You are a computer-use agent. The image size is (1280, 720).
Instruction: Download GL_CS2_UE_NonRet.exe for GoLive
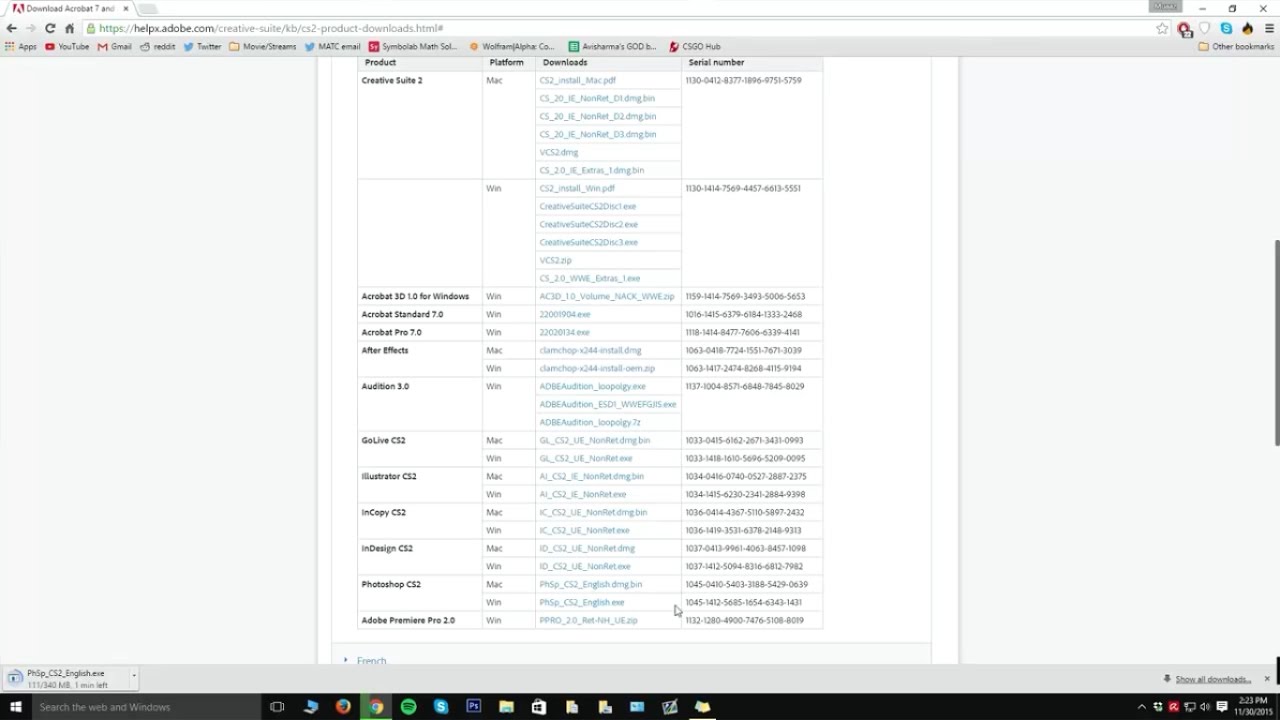pyautogui.click(x=585, y=458)
